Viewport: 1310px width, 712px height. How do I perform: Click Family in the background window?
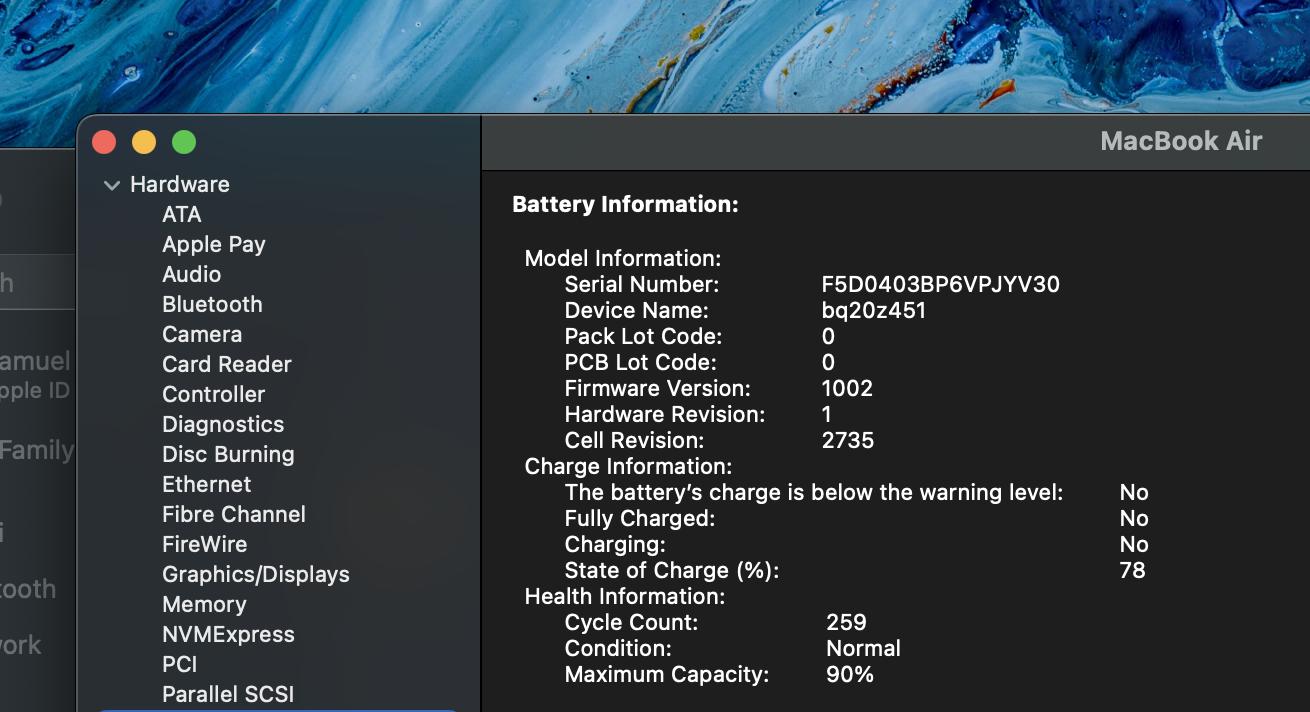(37, 451)
